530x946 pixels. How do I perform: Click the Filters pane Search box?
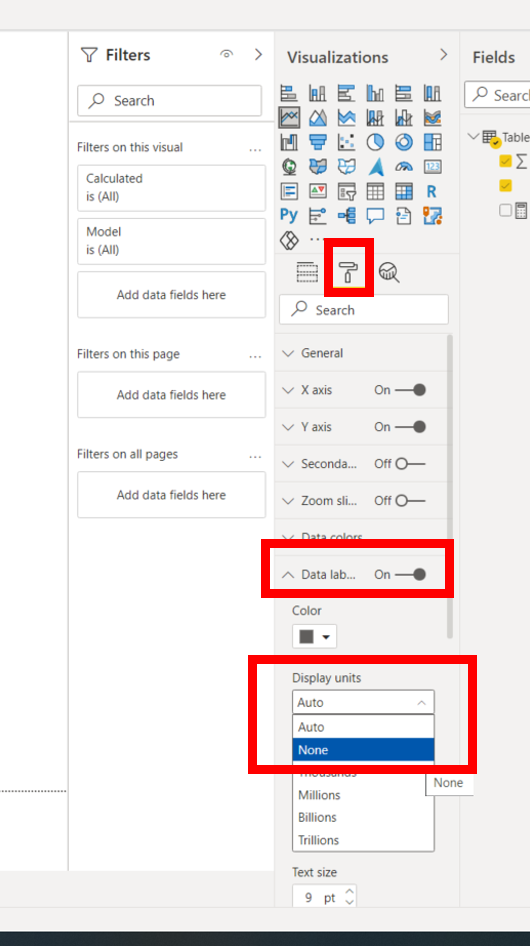tap(170, 101)
